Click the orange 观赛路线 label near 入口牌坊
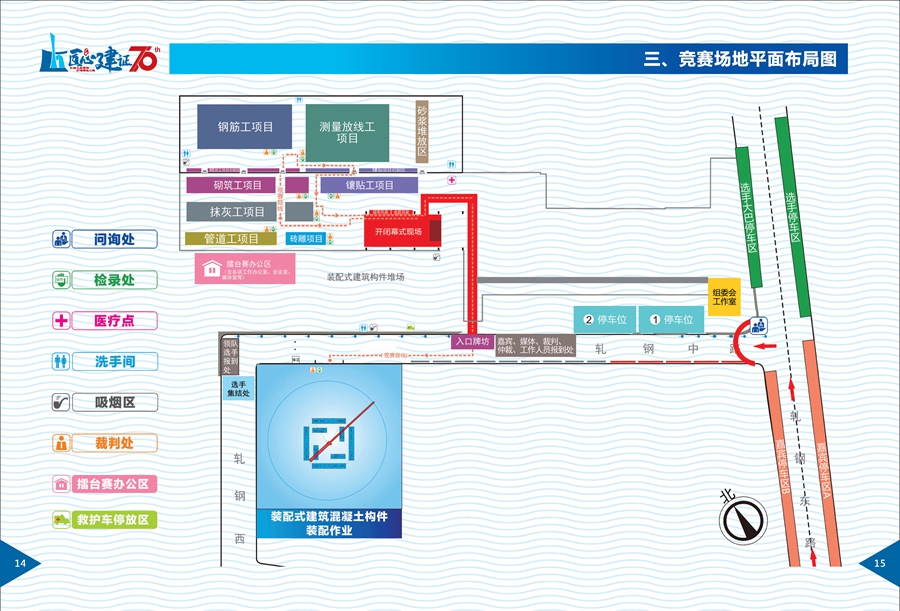900x611 pixels. pyautogui.click(x=395, y=355)
